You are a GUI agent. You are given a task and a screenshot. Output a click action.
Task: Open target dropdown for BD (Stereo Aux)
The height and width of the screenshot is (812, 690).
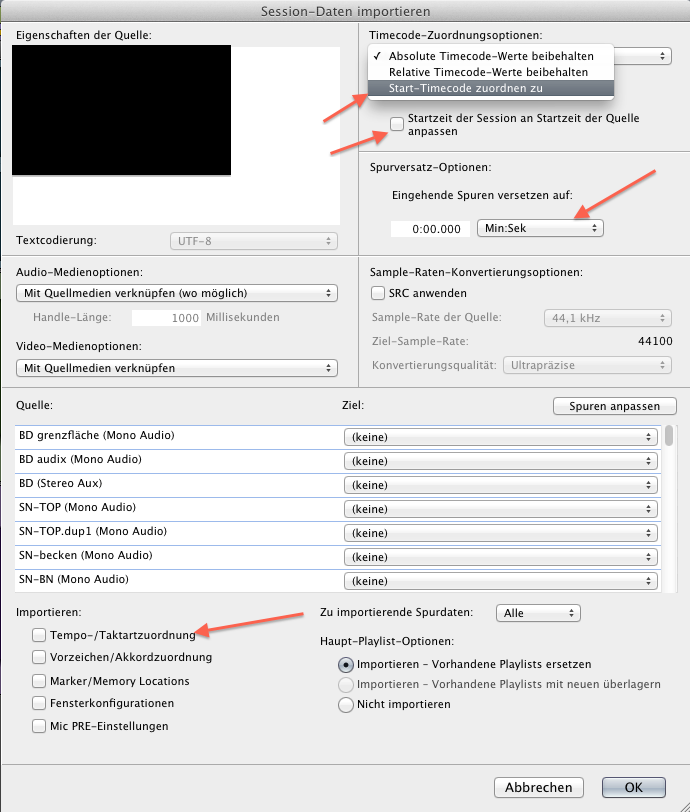pyautogui.click(x=500, y=485)
